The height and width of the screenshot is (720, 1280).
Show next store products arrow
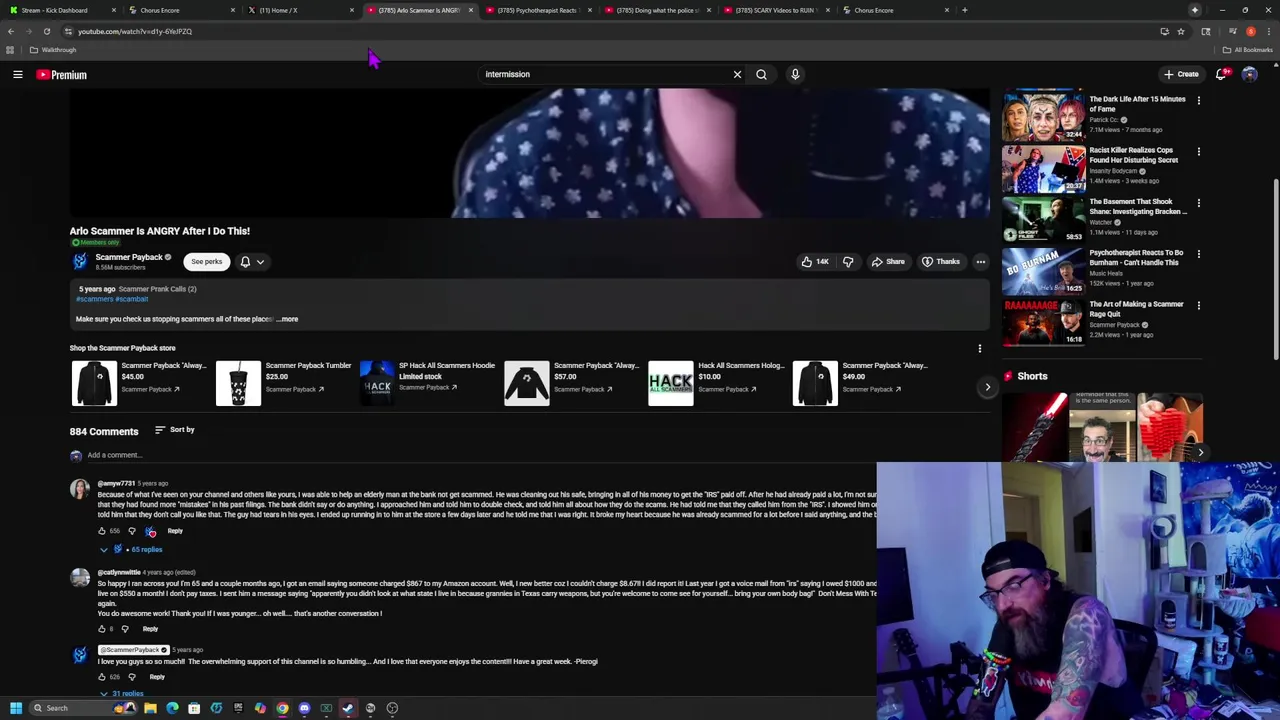pyautogui.click(x=987, y=387)
